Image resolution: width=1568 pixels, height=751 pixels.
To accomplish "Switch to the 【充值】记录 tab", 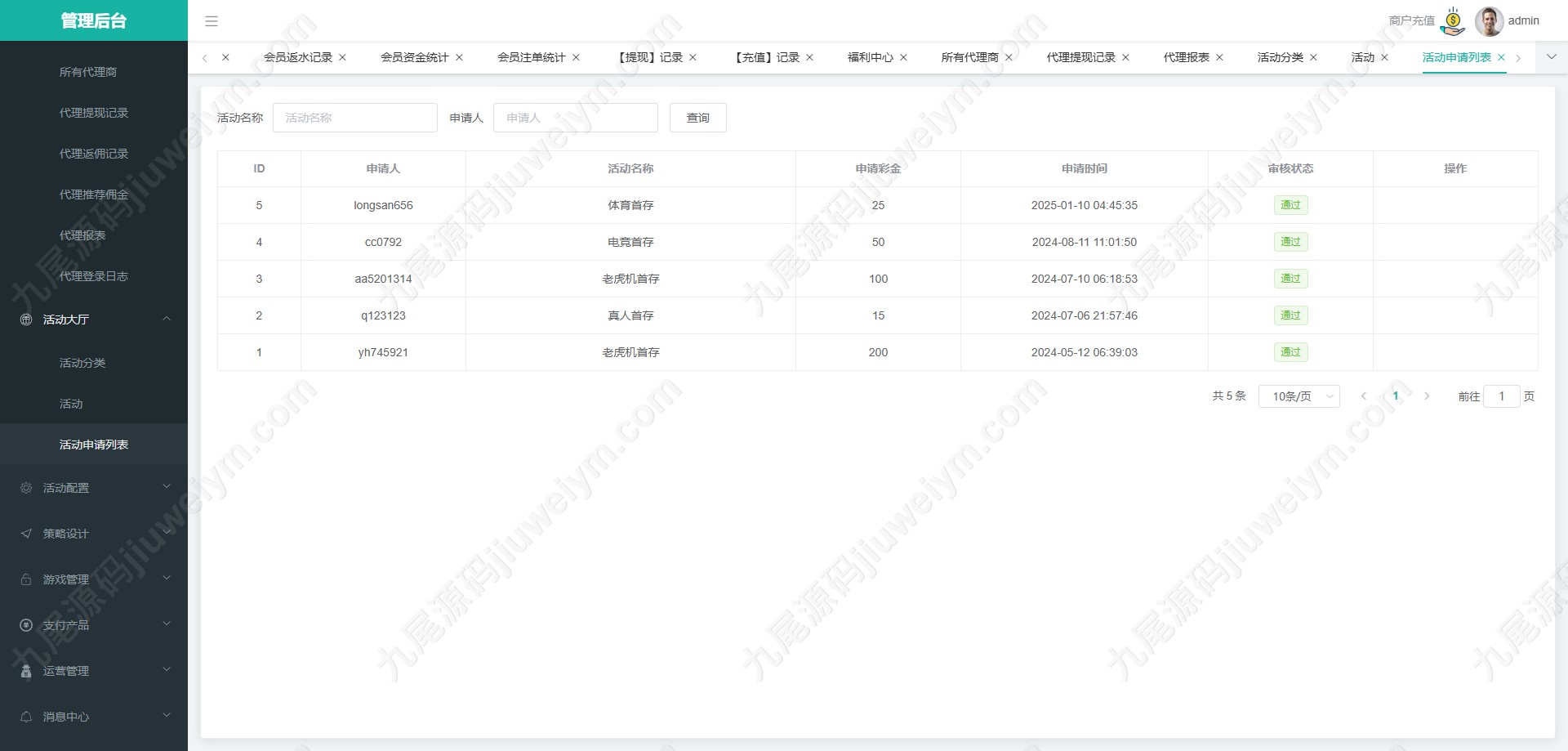I will [765, 57].
